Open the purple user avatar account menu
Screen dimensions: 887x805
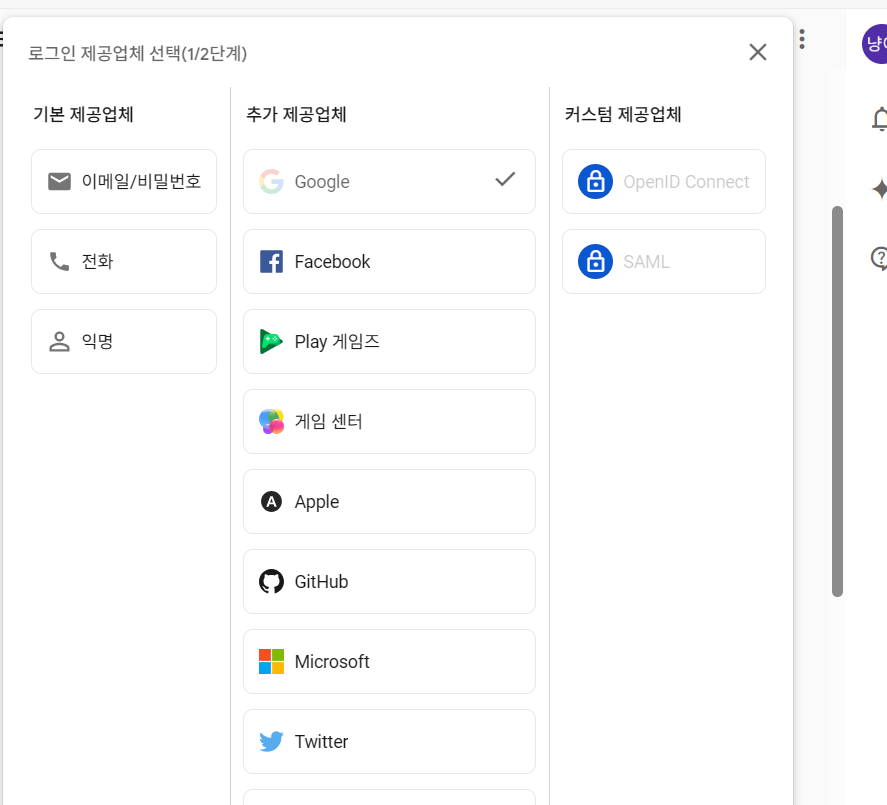coord(875,44)
